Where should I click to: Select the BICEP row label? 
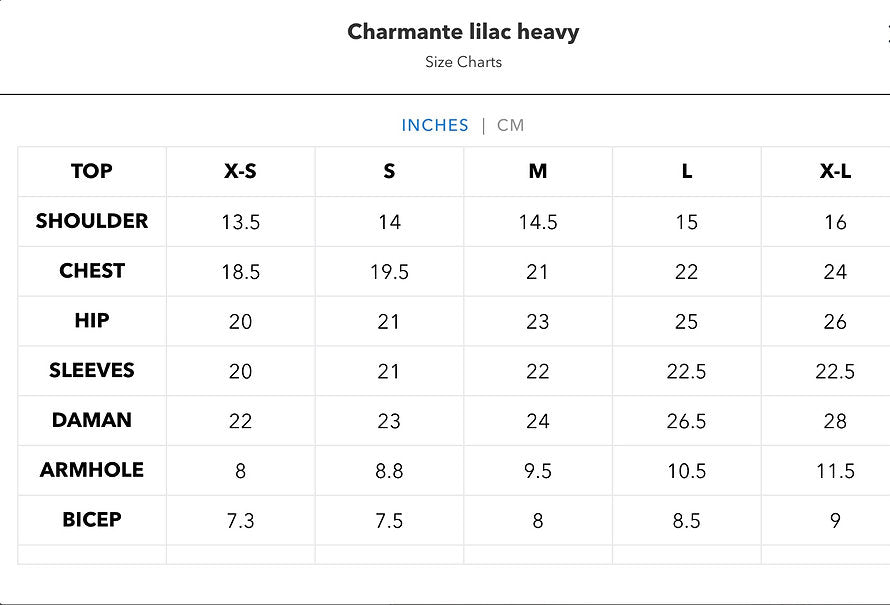click(x=92, y=520)
